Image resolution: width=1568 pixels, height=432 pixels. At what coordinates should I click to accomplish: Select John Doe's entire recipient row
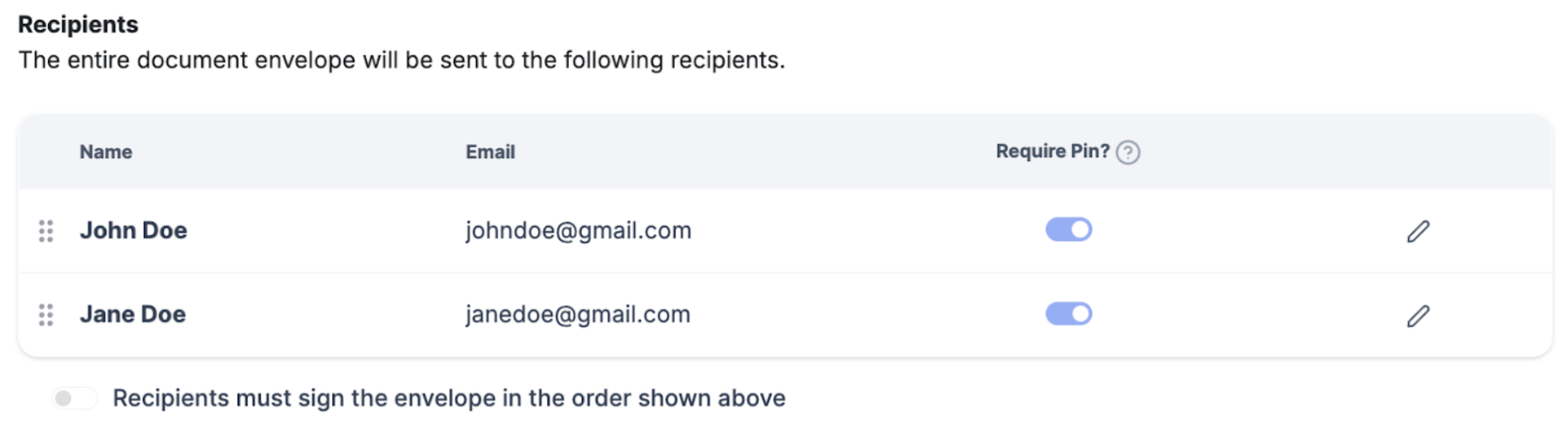click(x=785, y=231)
